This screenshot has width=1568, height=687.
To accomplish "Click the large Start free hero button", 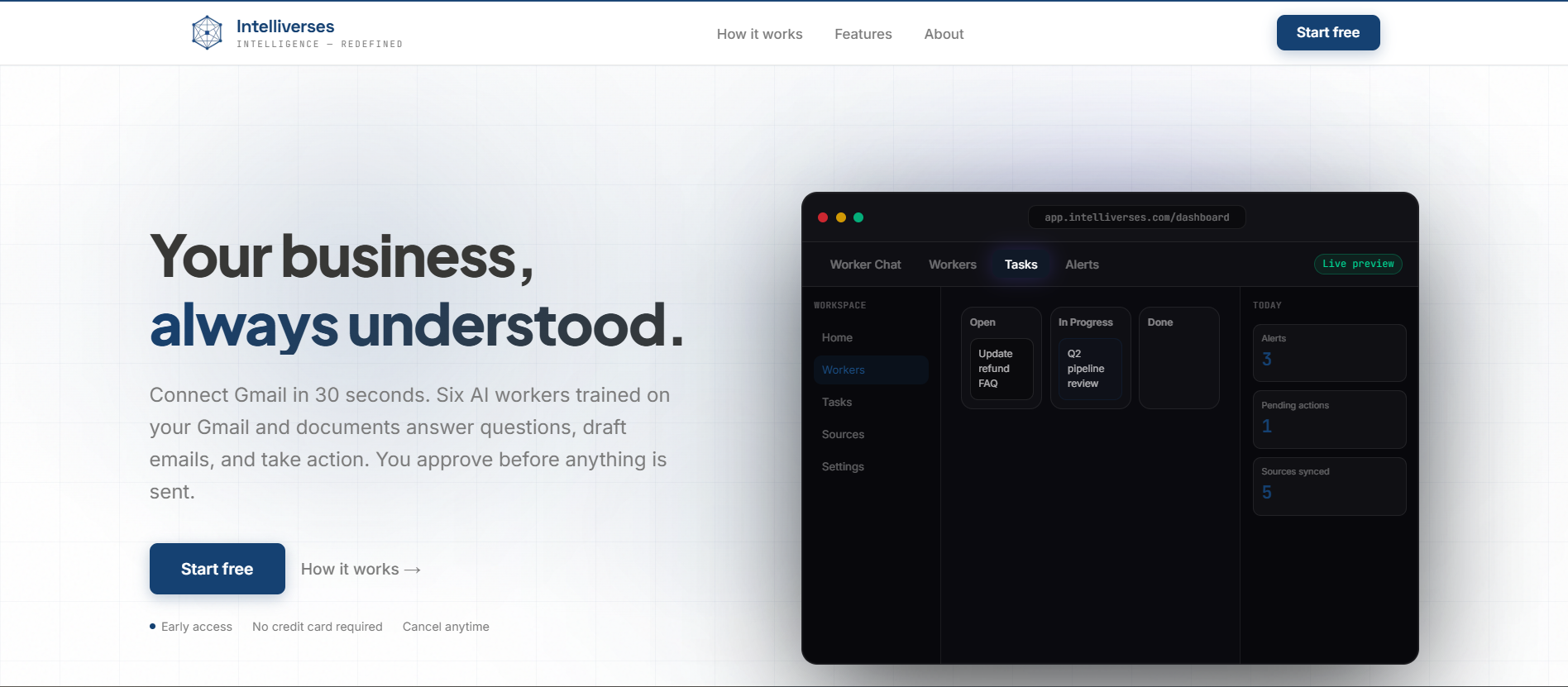I will pos(218,569).
